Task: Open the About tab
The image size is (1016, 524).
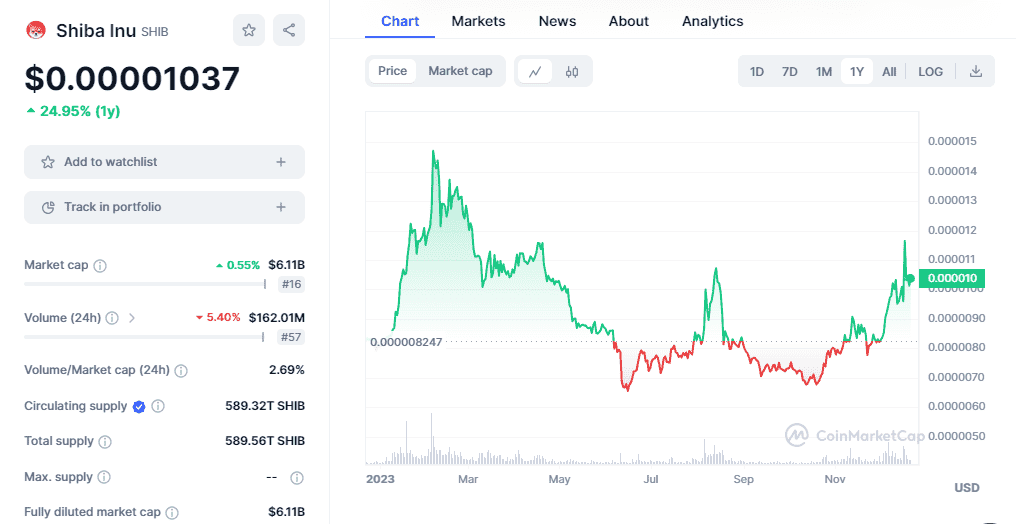Action: pyautogui.click(x=629, y=21)
